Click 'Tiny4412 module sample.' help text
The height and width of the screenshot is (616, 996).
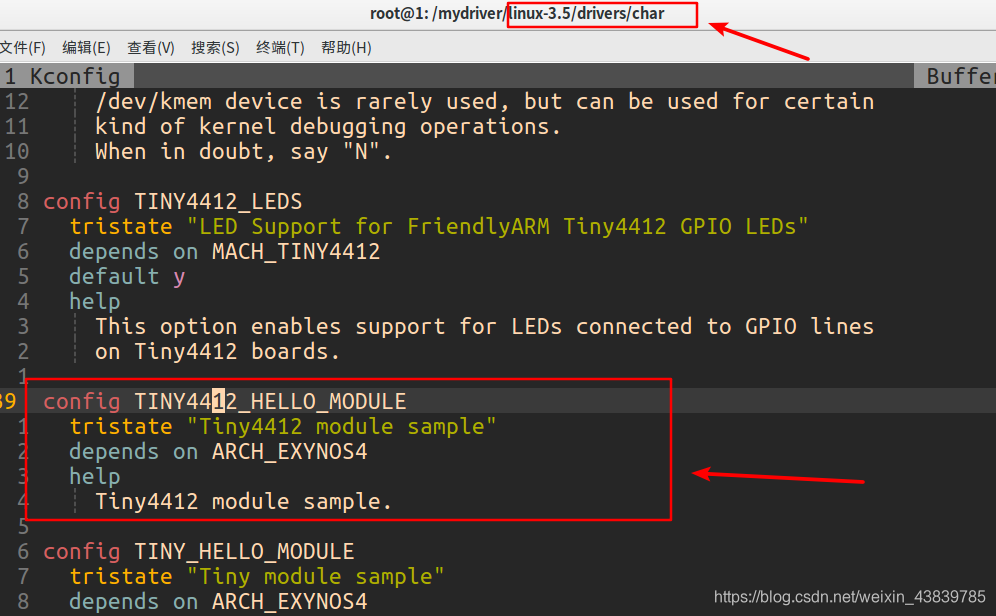pyautogui.click(x=243, y=501)
